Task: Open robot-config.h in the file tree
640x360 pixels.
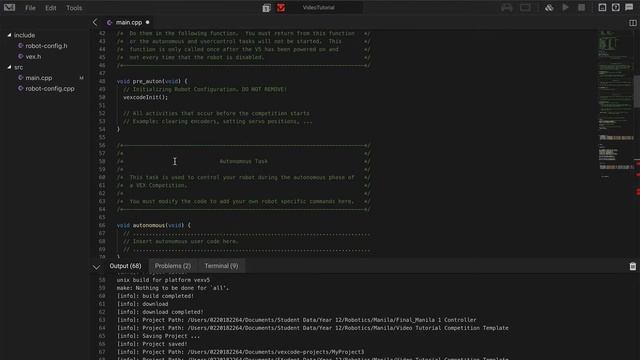Action: coord(46,46)
